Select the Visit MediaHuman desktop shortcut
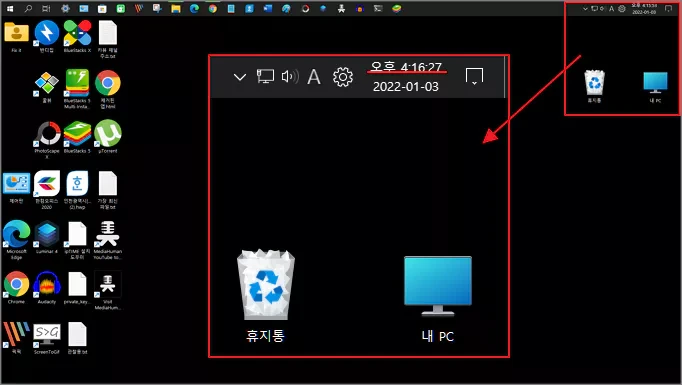Screen dimensions: 682x385 [x=107, y=290]
